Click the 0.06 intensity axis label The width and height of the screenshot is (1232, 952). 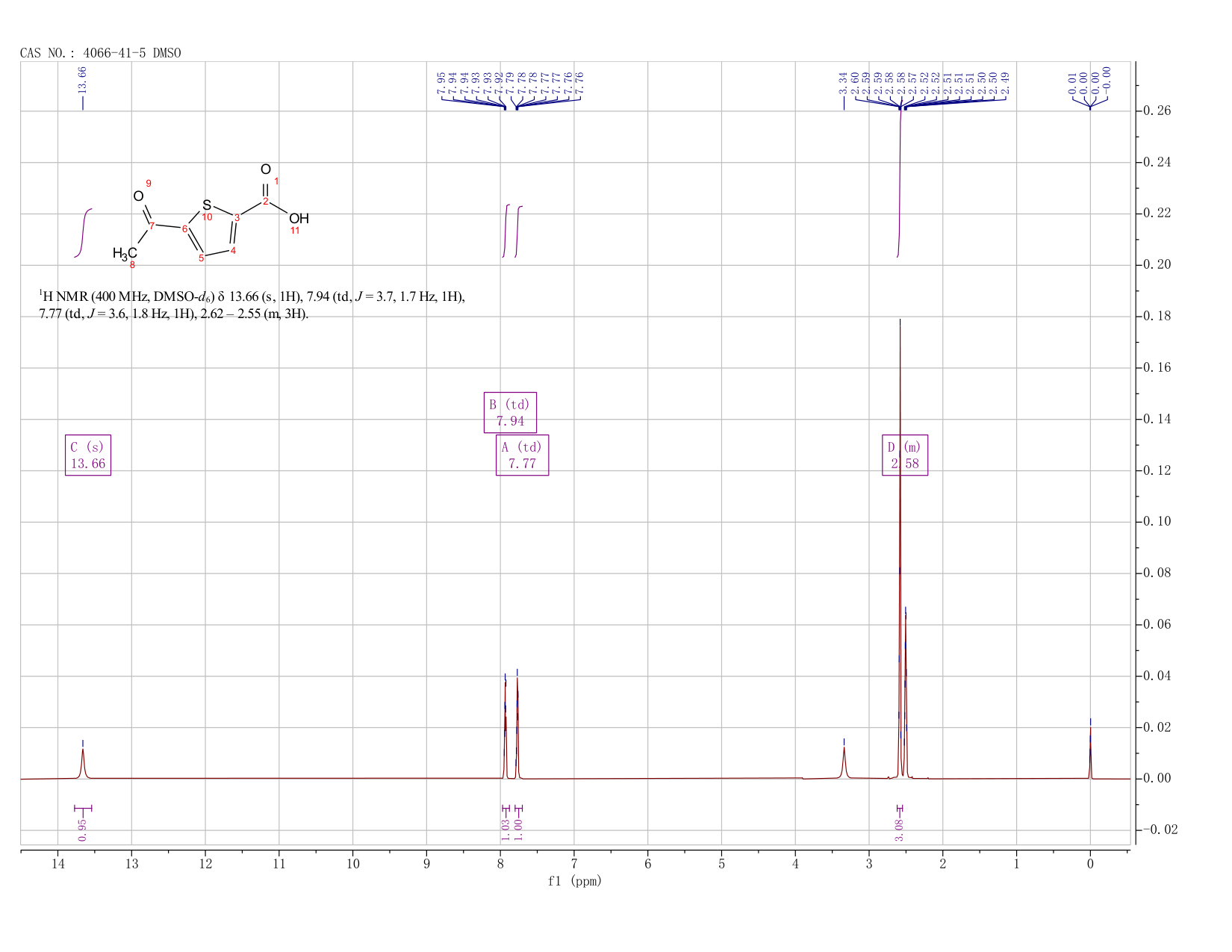(1157, 625)
